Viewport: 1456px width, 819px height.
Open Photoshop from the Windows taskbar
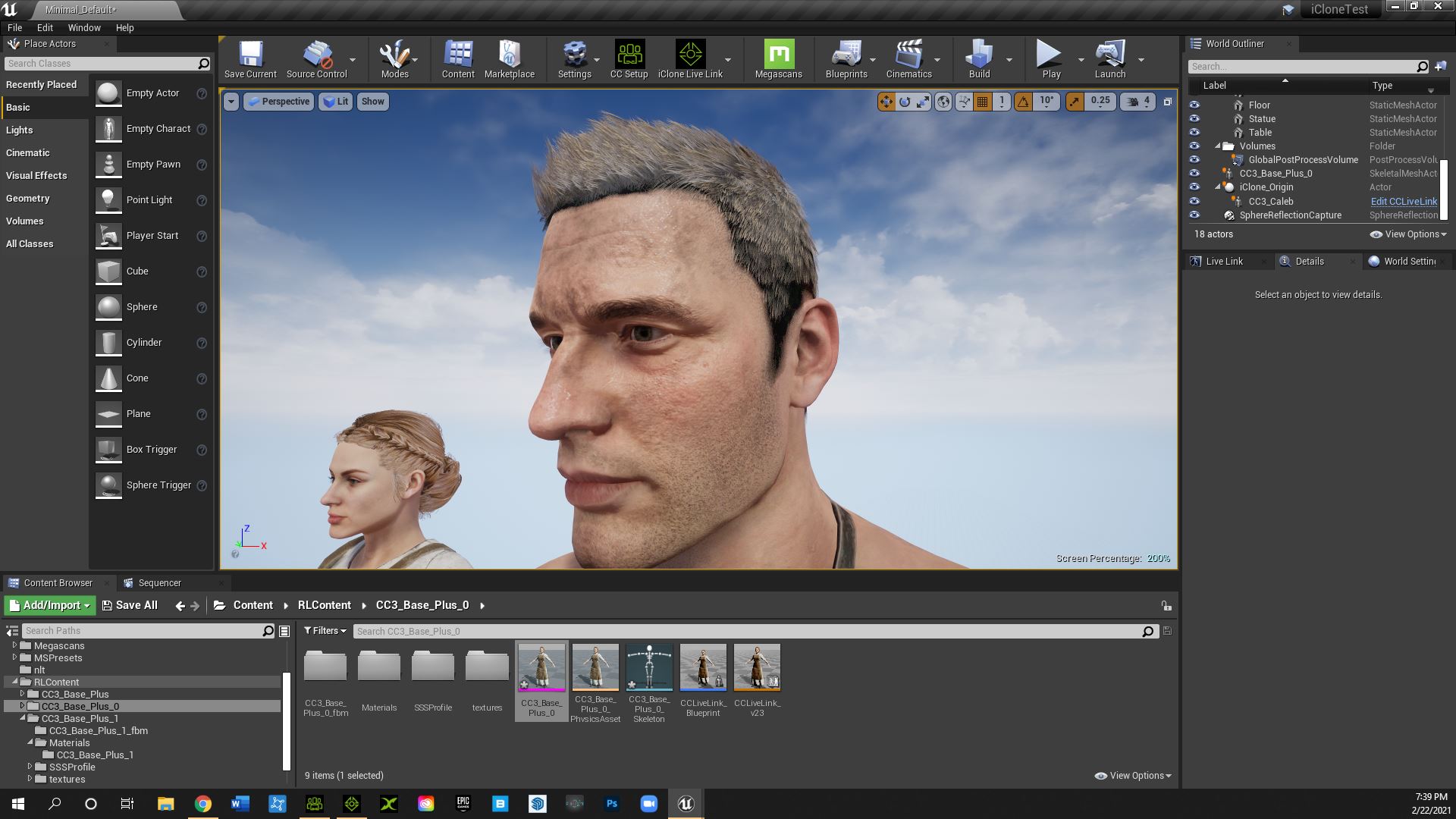[x=612, y=804]
